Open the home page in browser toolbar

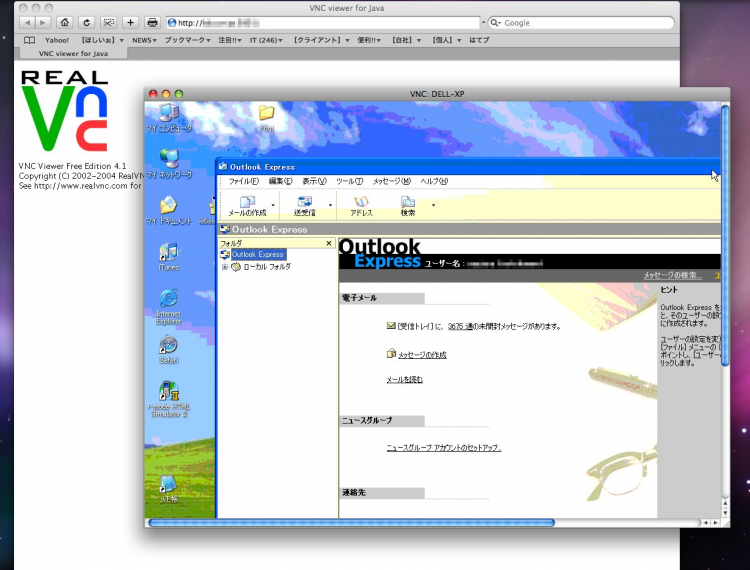click(x=65, y=22)
